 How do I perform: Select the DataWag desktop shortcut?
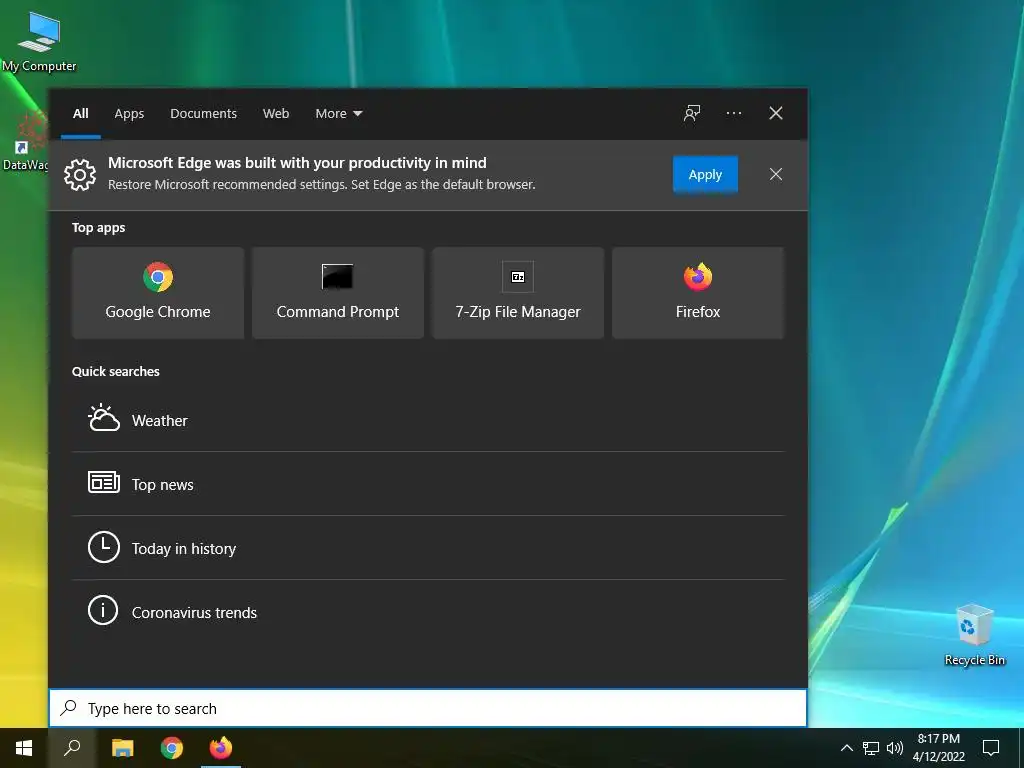pyautogui.click(x=25, y=142)
